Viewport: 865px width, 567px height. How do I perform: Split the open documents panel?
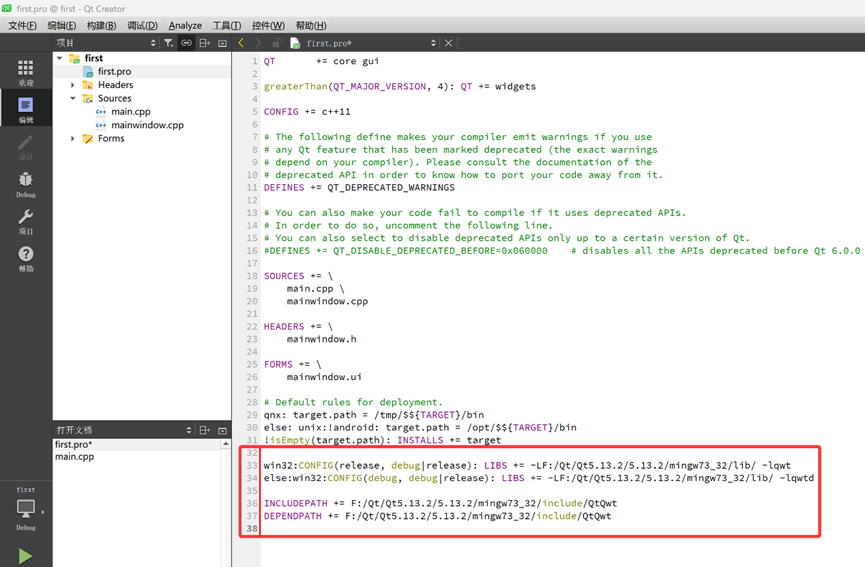point(205,430)
